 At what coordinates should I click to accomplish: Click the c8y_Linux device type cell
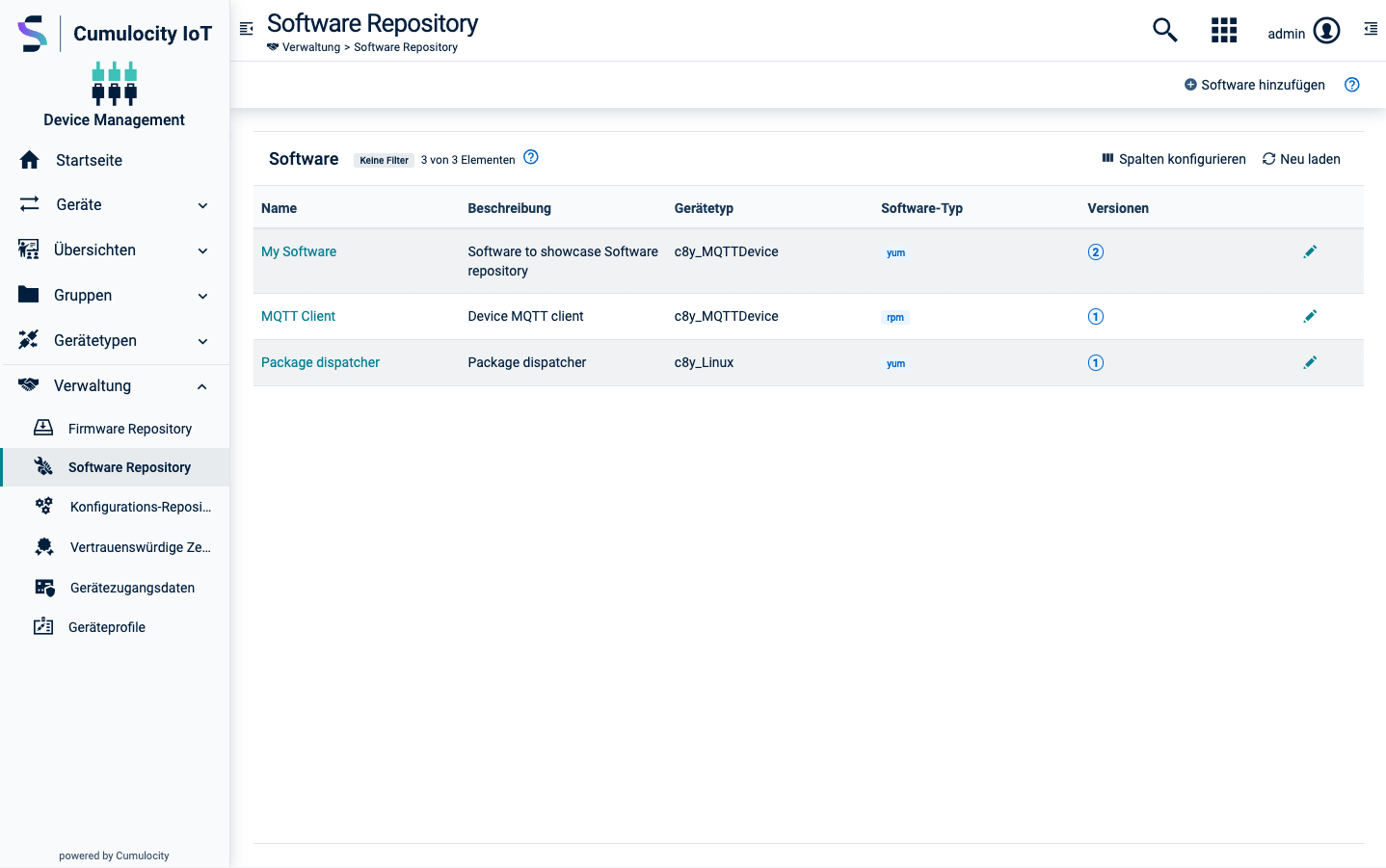click(704, 362)
